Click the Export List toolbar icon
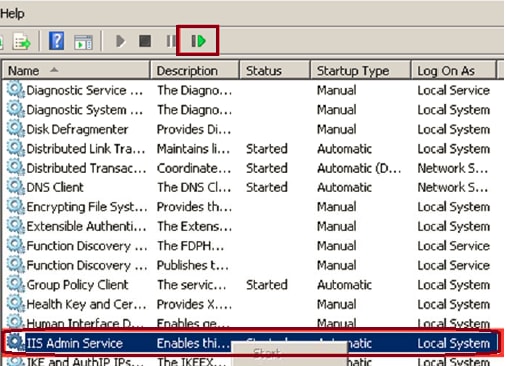The height and width of the screenshot is (366, 506). [21, 42]
